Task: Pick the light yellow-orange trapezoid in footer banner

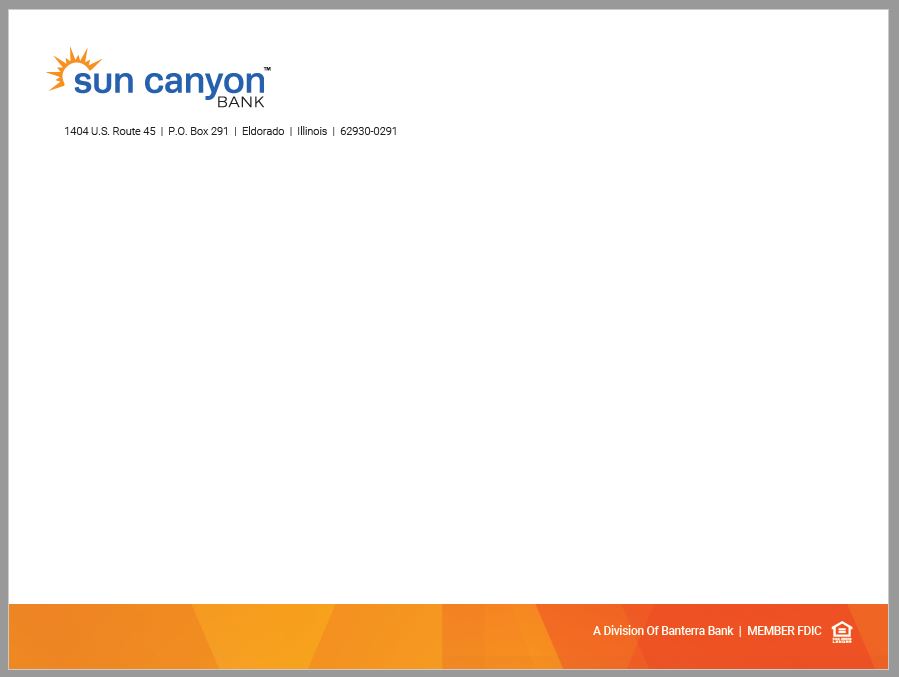Action: click(262, 635)
